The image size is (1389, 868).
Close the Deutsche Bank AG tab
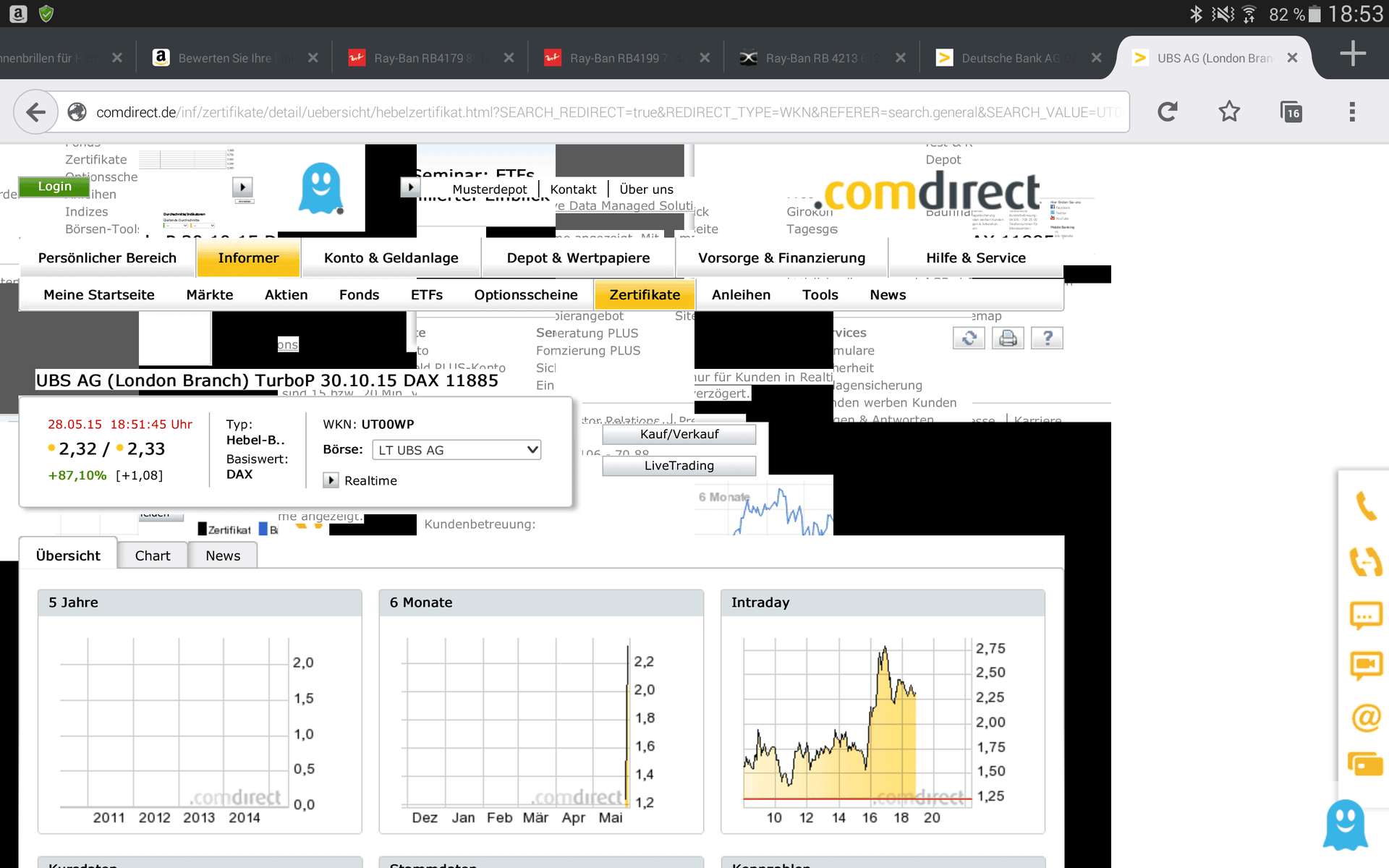1096,58
